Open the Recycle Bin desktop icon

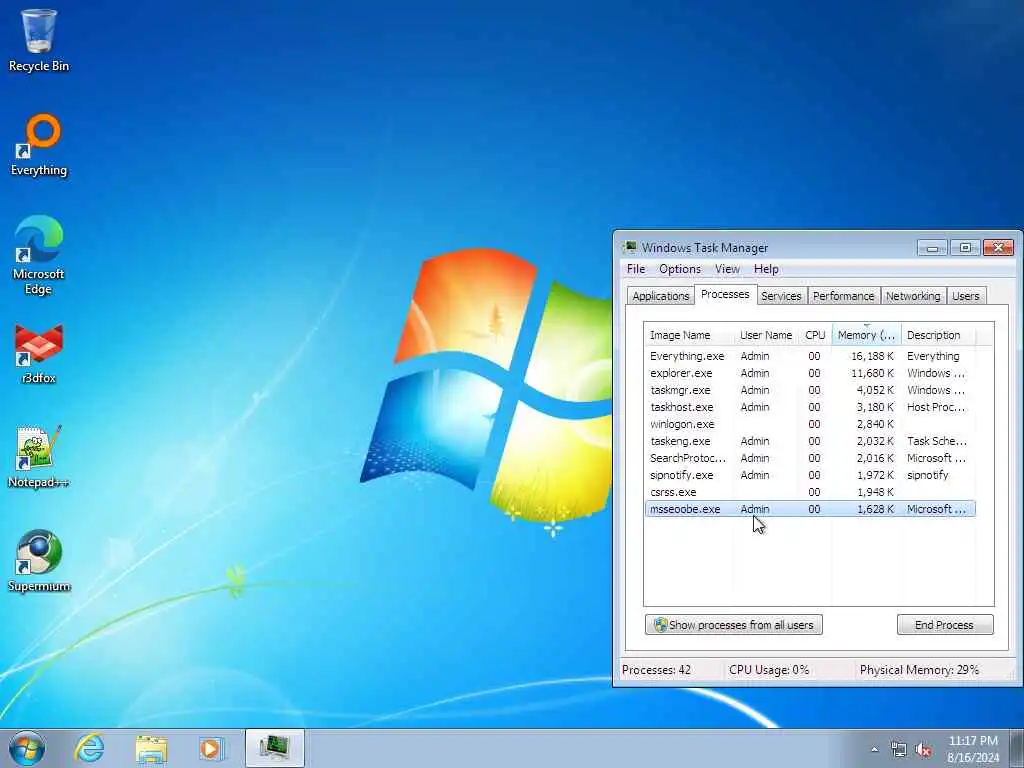pyautogui.click(x=39, y=40)
